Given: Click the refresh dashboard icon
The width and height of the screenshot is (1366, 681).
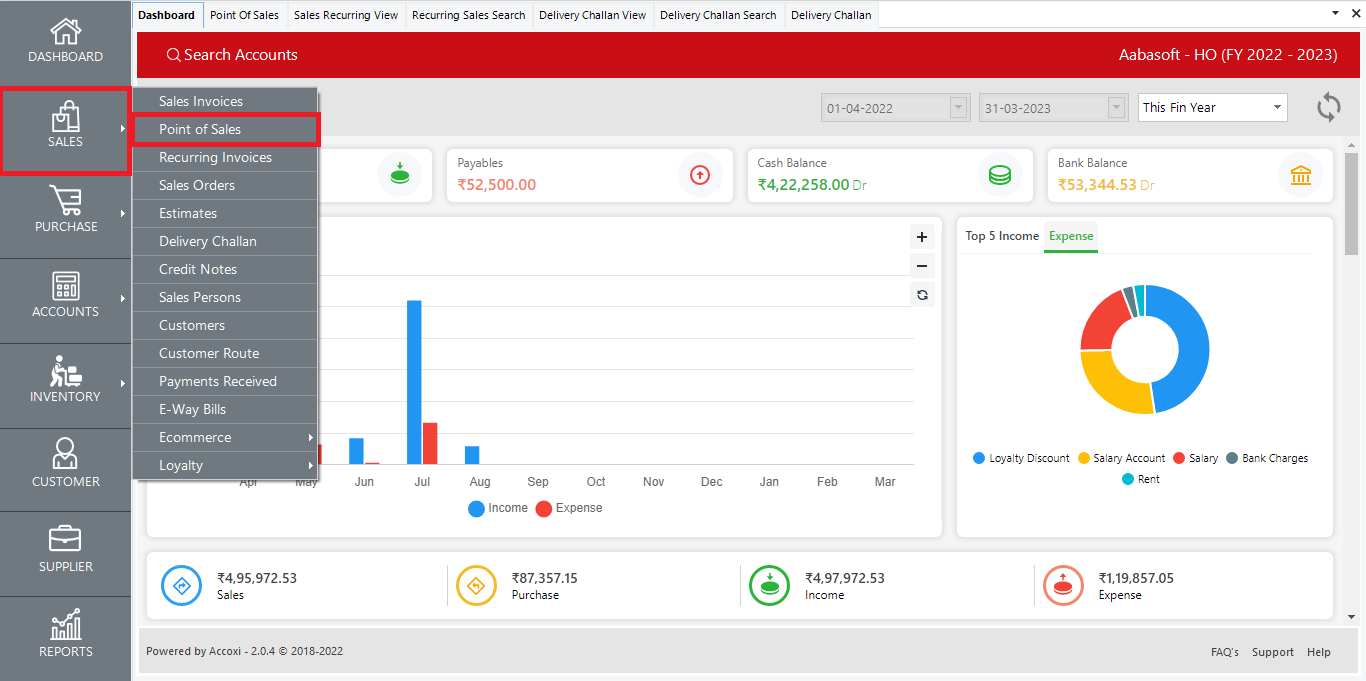Looking at the screenshot, I should pos(1328,107).
